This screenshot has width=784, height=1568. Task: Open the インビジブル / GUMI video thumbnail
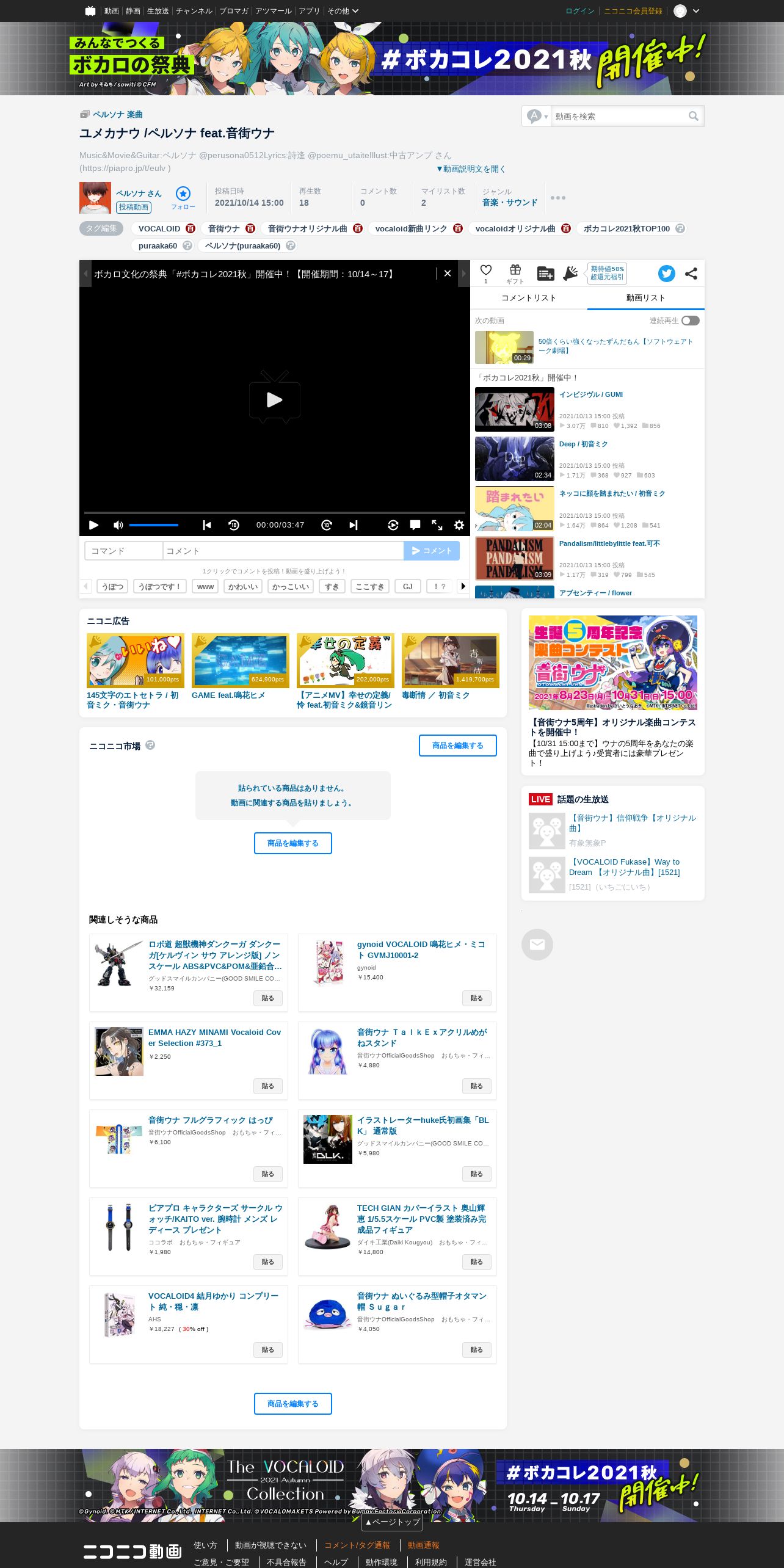[515, 409]
